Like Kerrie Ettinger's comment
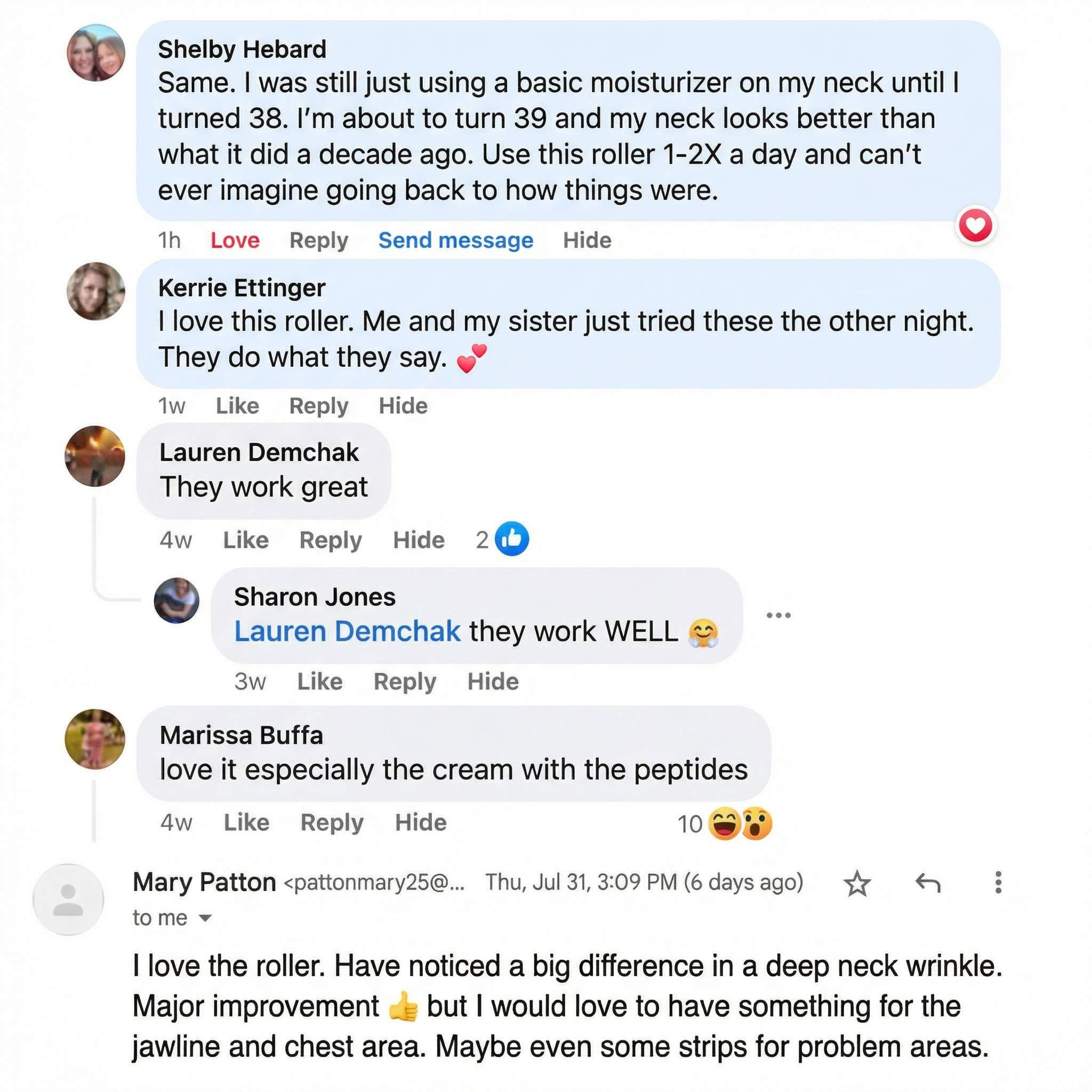This screenshot has height=1092, width=1092. click(x=237, y=406)
